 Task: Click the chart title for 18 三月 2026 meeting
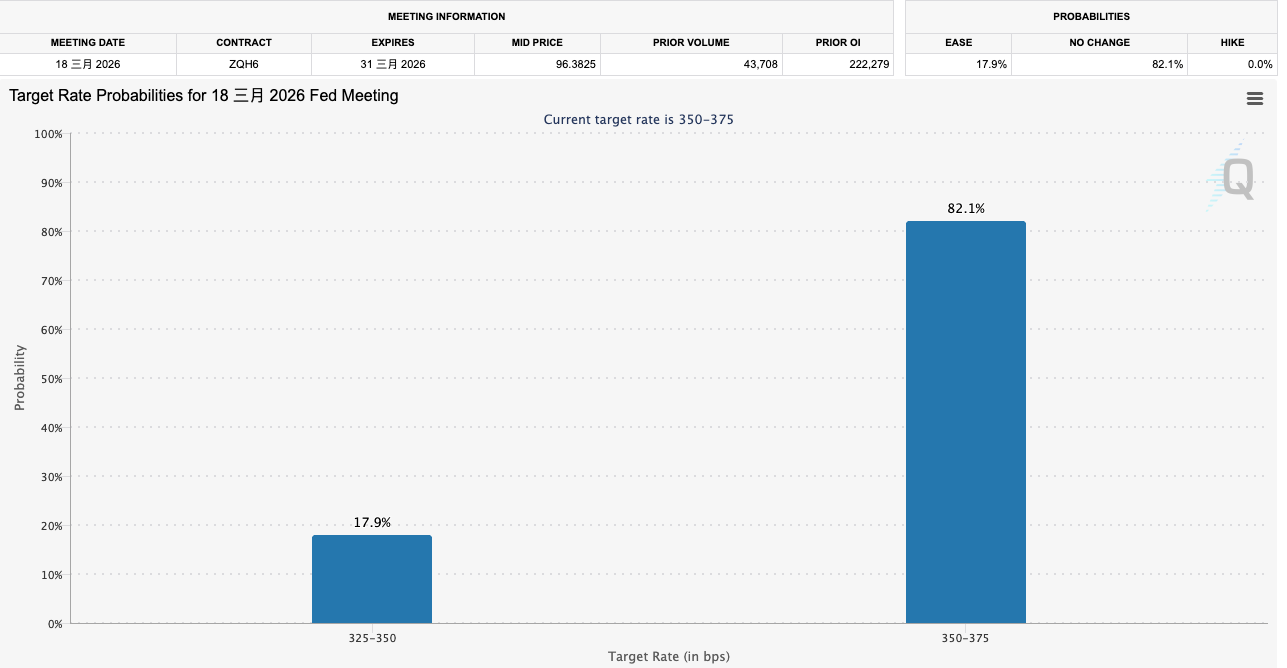click(204, 96)
